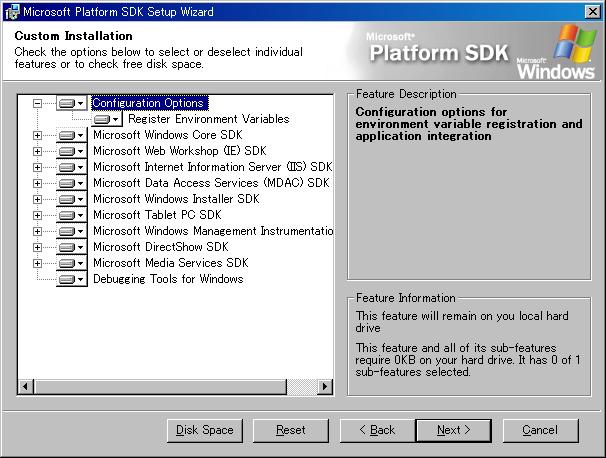Select Microsoft Internet Information Server SDK label
606x458 pixels.
pos(213,167)
